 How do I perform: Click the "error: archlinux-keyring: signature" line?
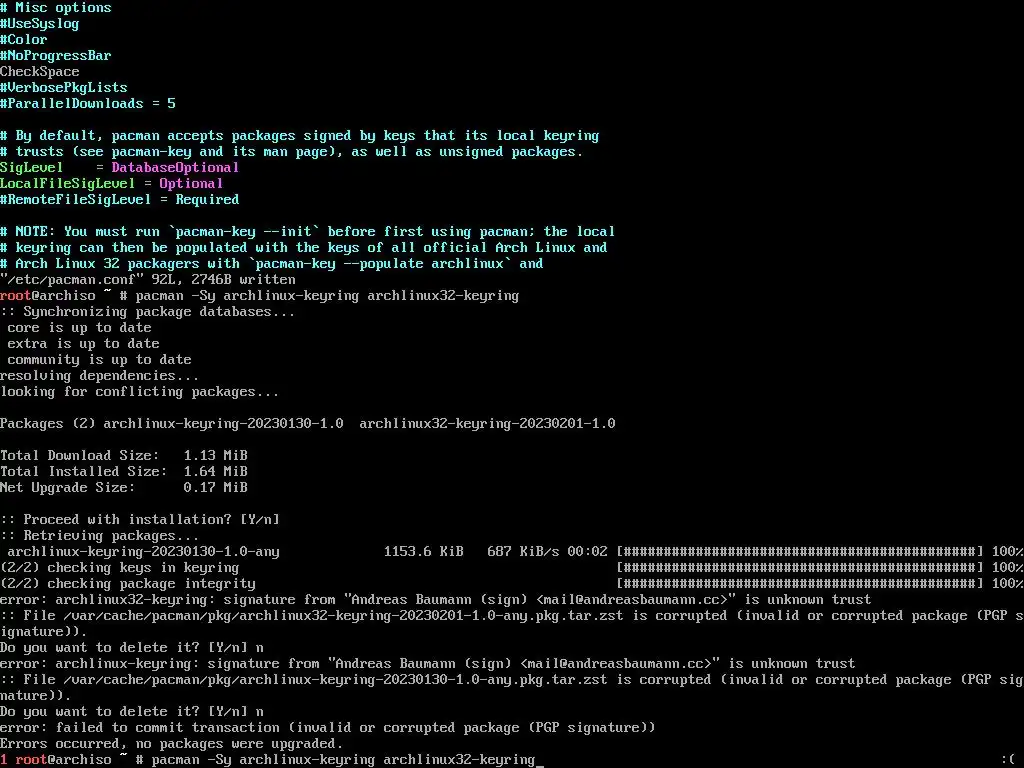point(427,664)
